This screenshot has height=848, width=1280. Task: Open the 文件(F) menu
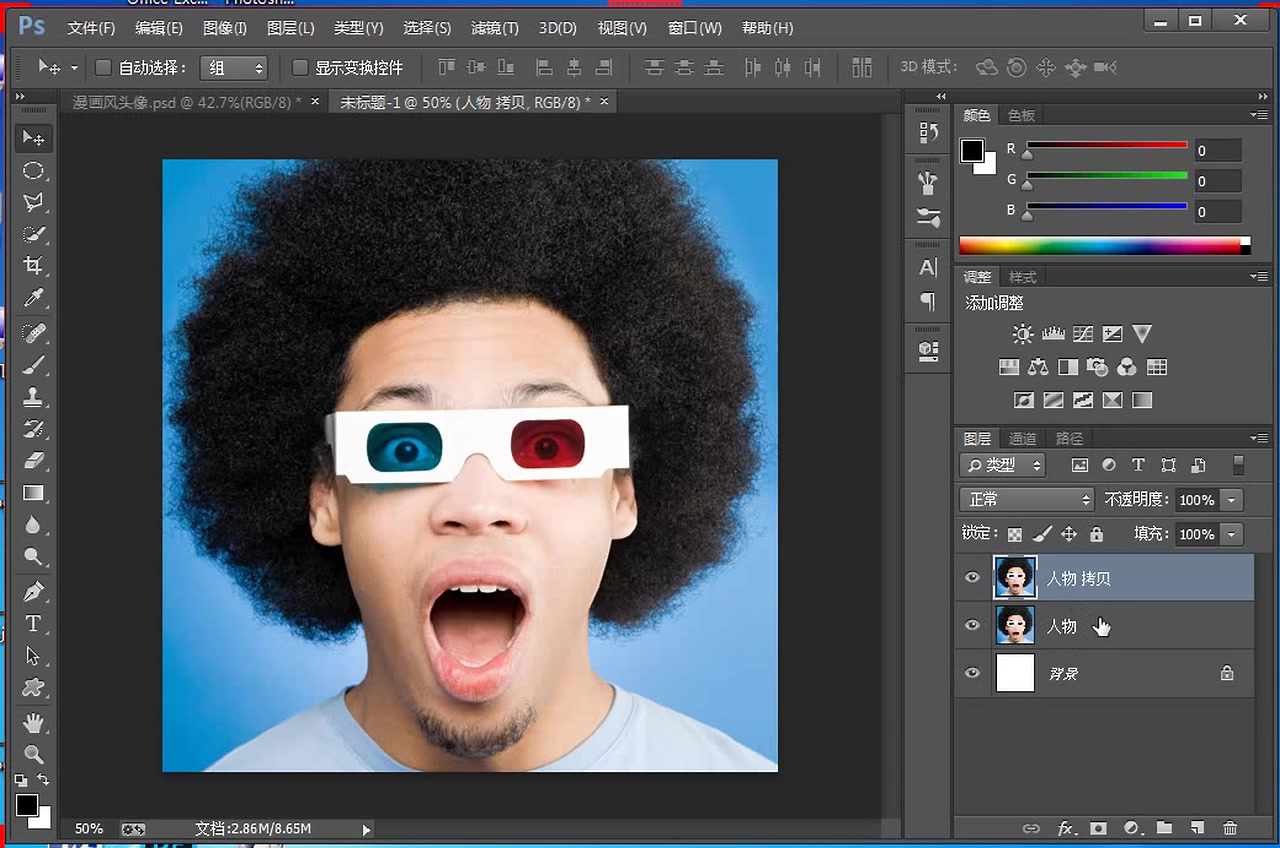(x=91, y=28)
